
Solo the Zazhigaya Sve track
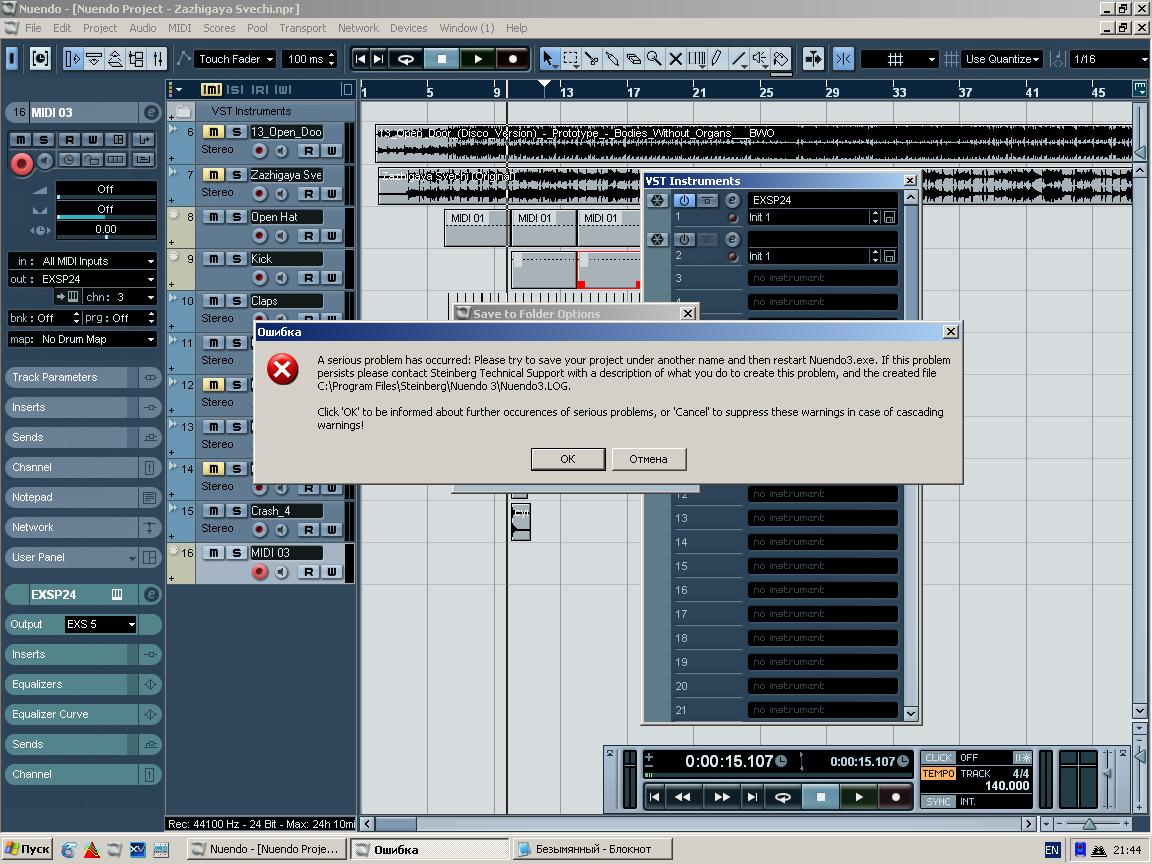point(237,175)
